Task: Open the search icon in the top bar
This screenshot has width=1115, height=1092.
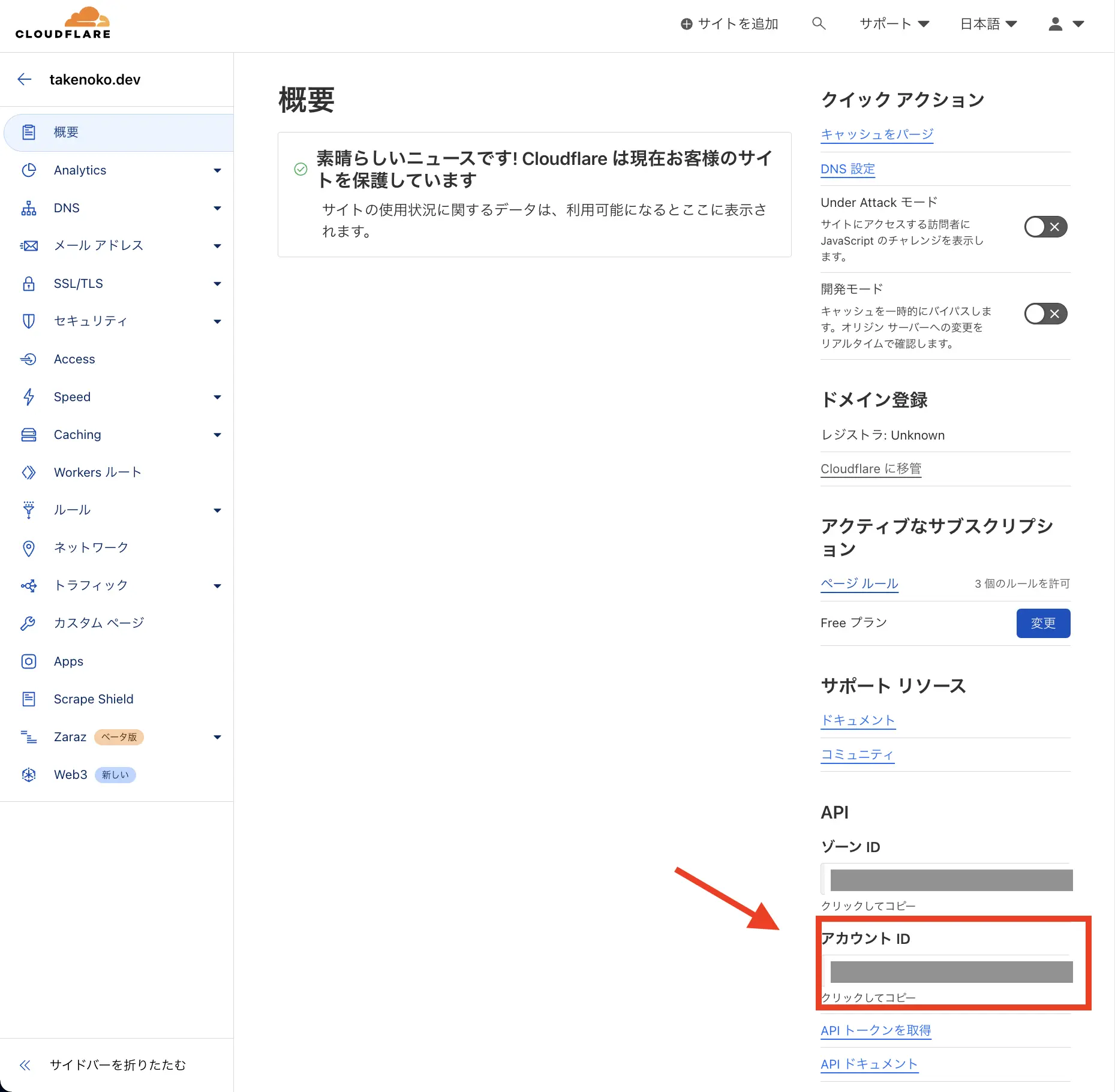Action: pos(819,23)
